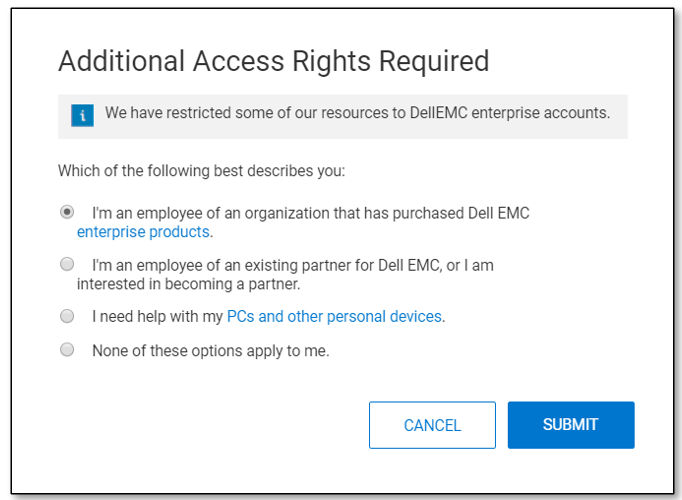
Task: Select the 'None of these options' radio button
Action: click(x=67, y=350)
